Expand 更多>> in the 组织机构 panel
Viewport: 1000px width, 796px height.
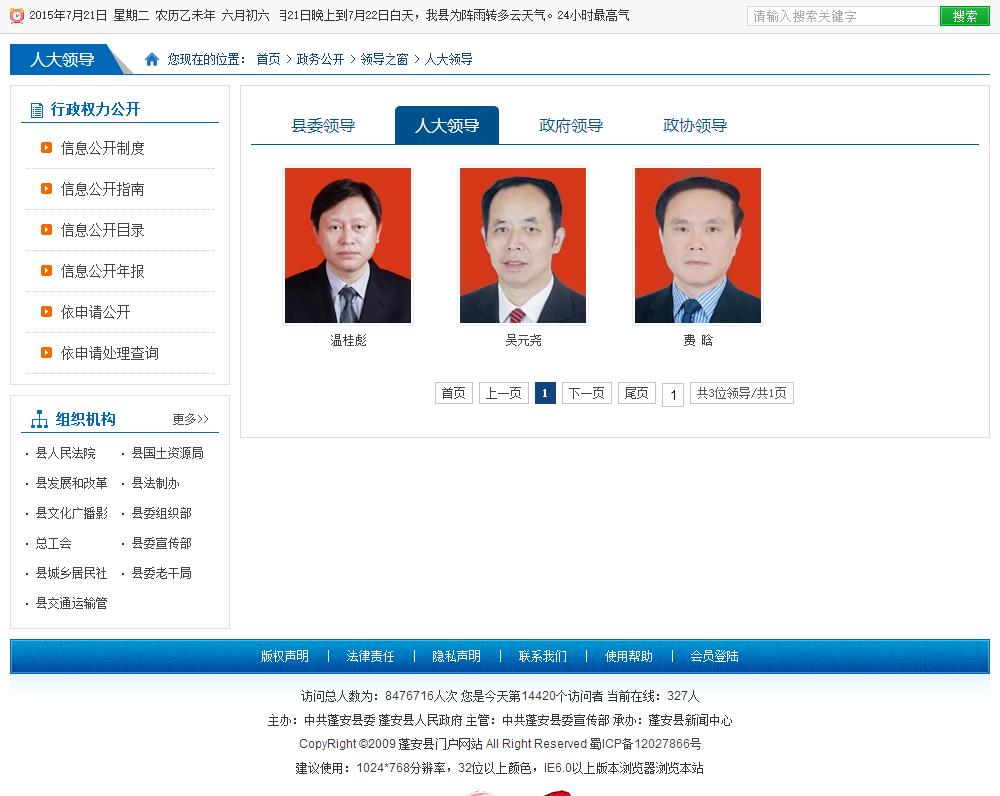tap(190, 419)
